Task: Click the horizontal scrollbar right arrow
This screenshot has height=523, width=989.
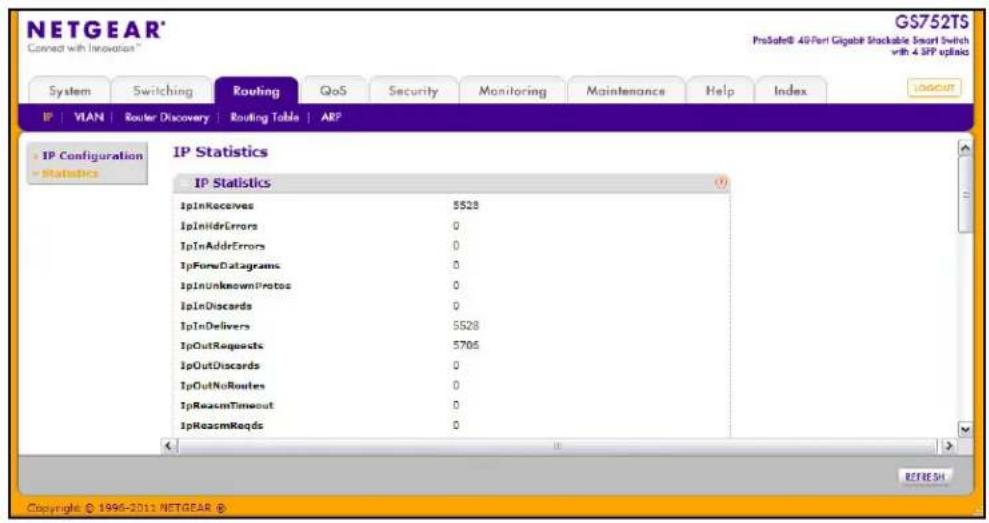Action: 948,445
